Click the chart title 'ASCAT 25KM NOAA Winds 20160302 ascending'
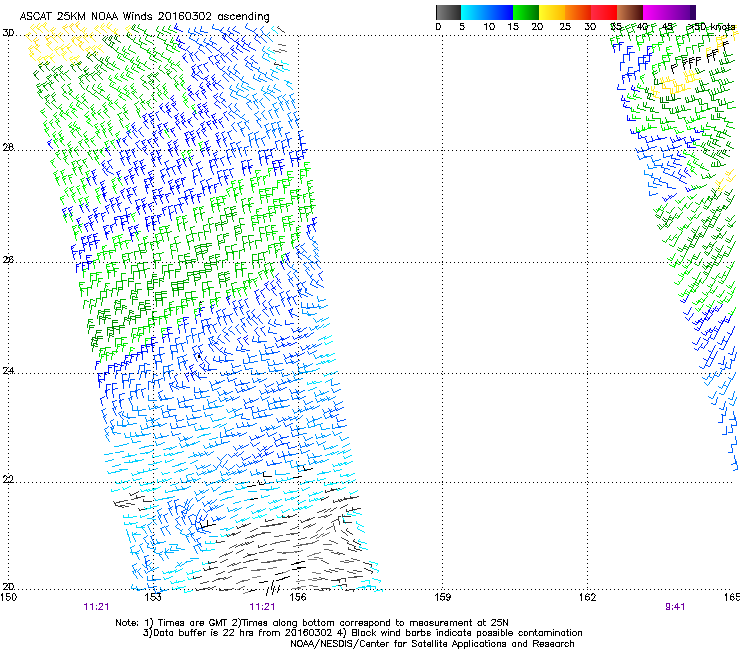The image size is (740, 650). tap(144, 17)
